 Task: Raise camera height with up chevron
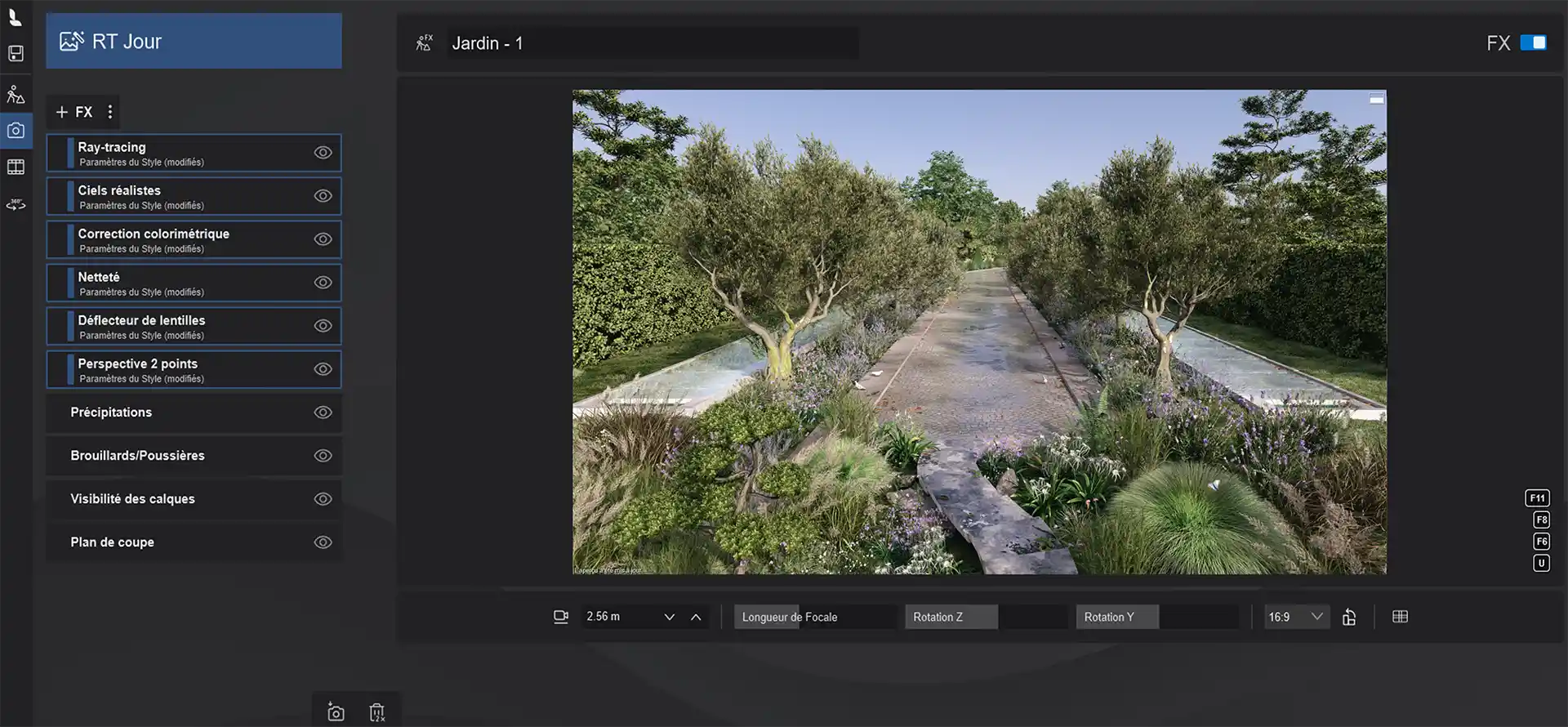(x=696, y=618)
